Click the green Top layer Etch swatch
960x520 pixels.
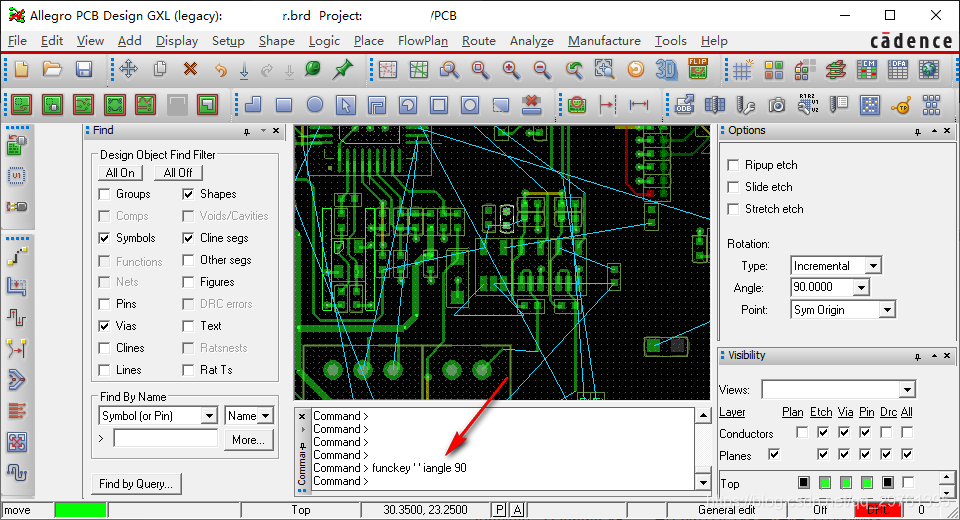point(826,483)
